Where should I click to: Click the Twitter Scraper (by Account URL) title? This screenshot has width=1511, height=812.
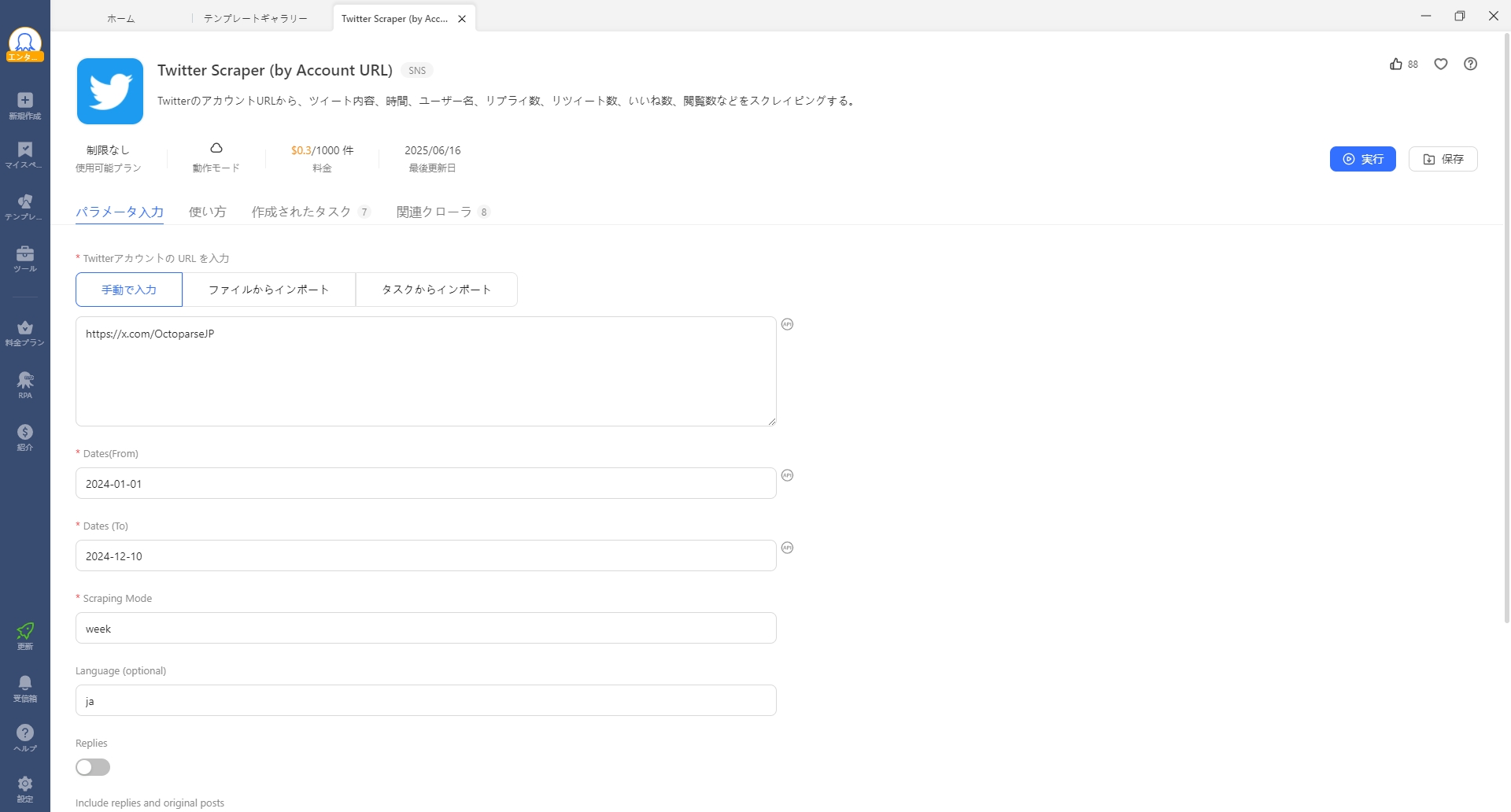275,70
